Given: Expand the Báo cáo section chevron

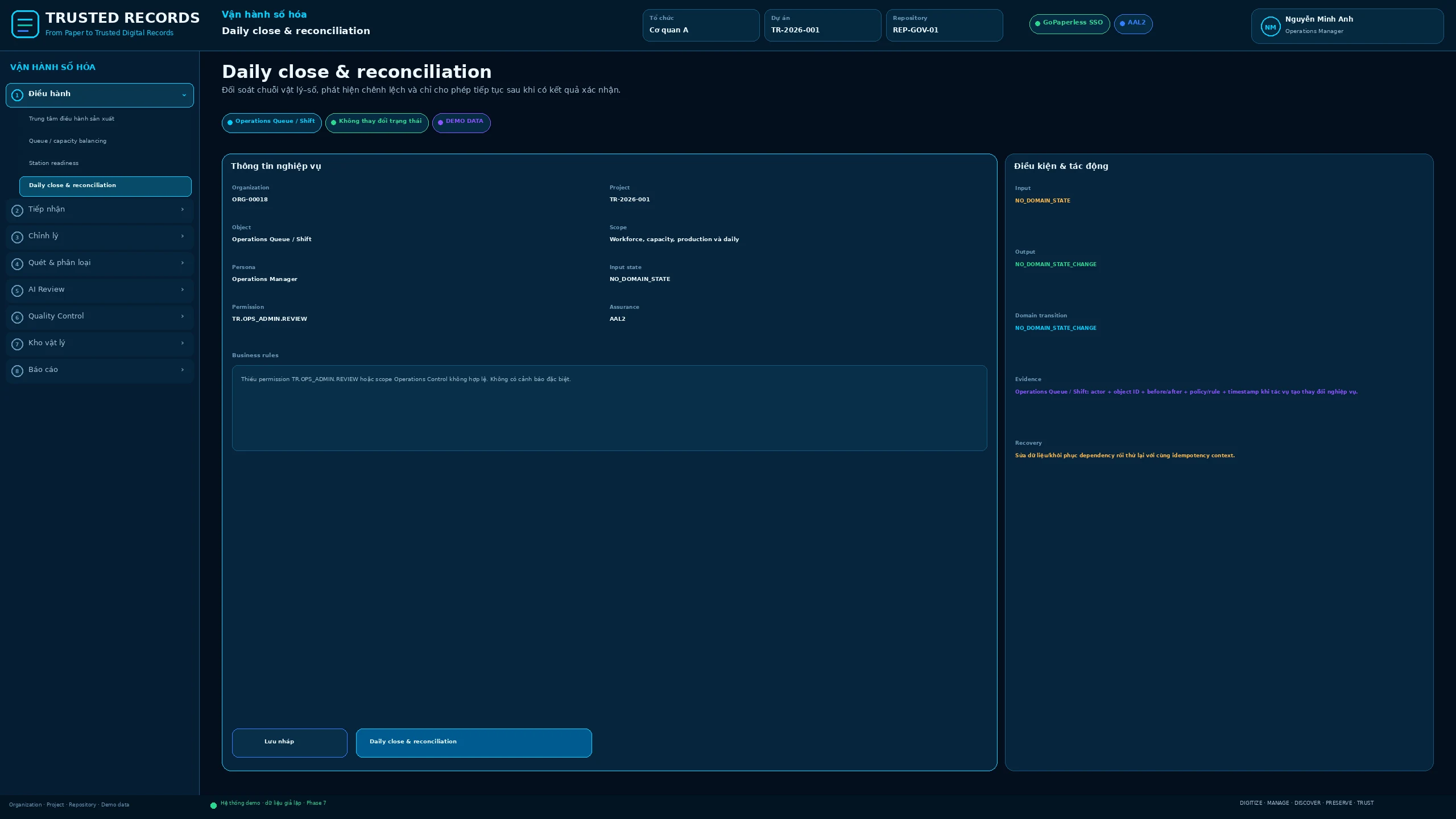Looking at the screenshot, I should click(x=183, y=370).
